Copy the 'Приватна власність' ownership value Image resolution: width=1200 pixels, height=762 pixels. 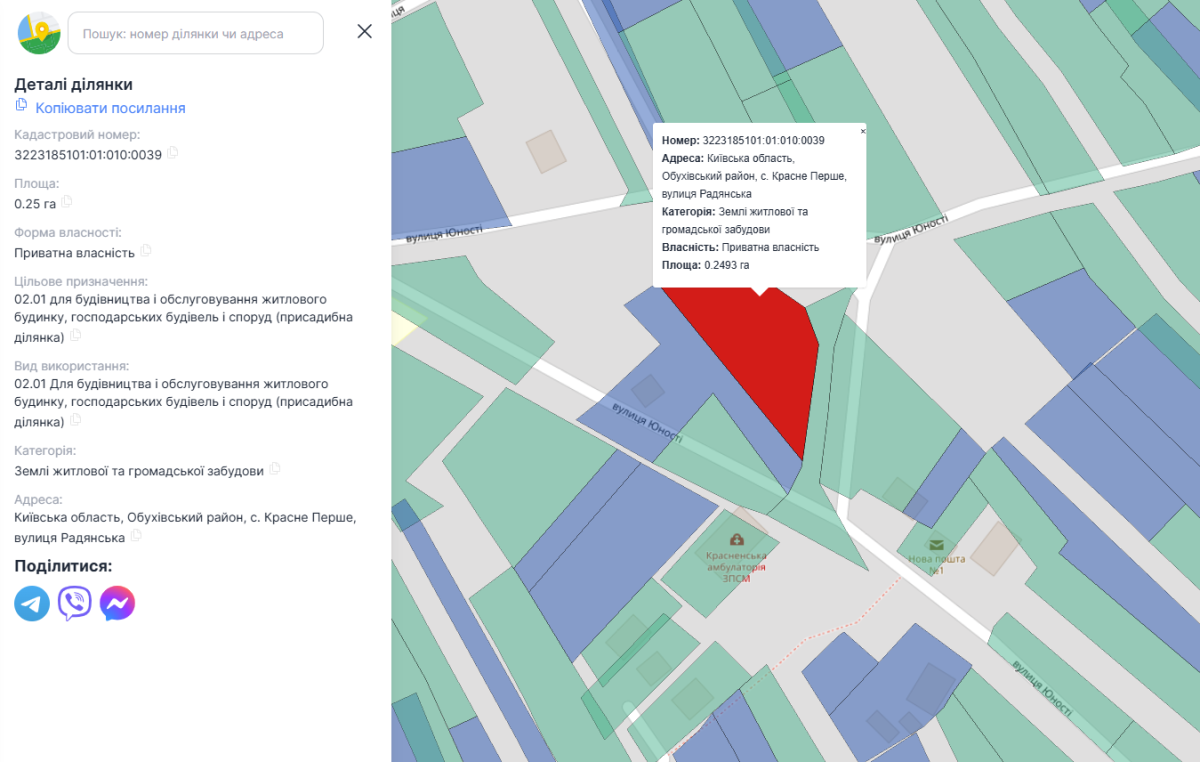[146, 251]
